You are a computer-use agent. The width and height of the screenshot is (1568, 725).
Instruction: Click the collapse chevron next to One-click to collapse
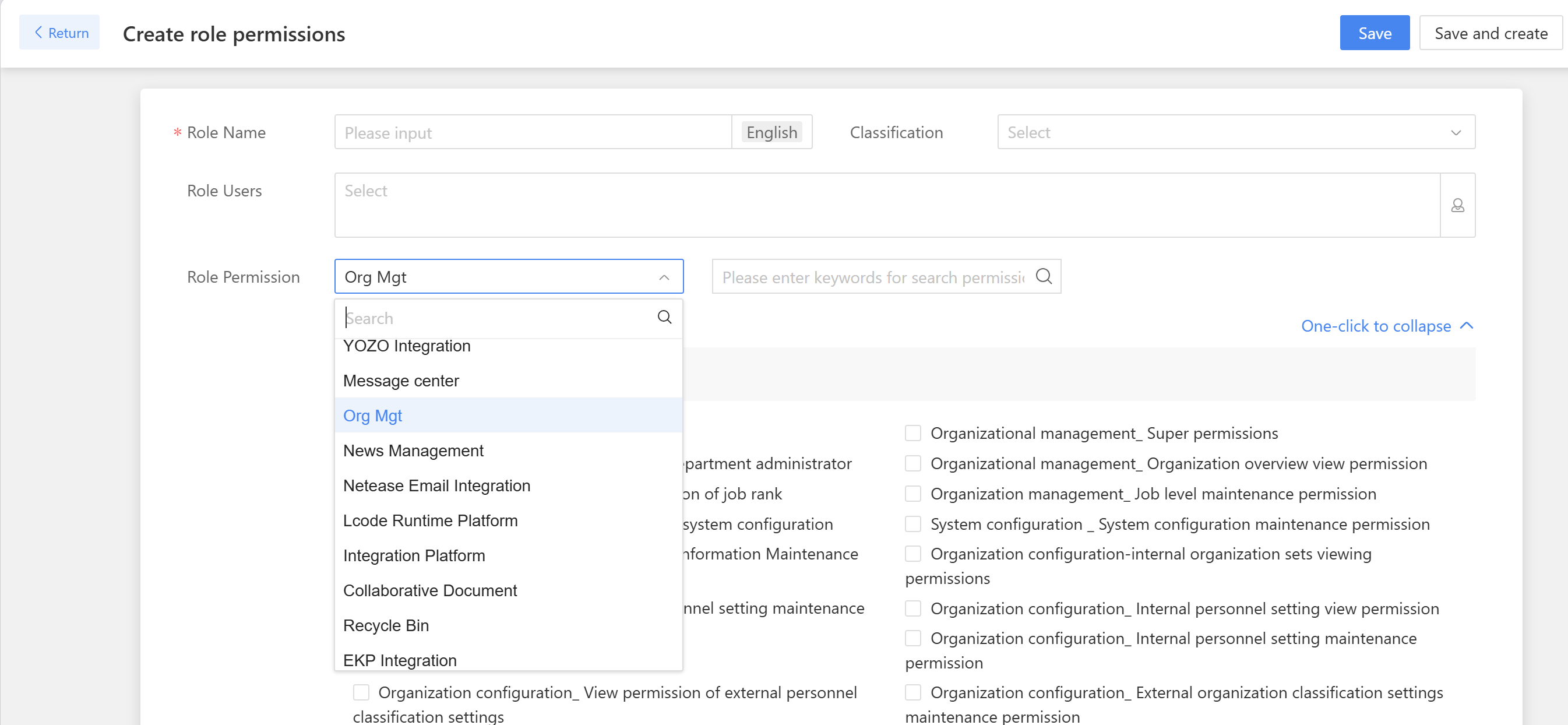coord(1467,326)
